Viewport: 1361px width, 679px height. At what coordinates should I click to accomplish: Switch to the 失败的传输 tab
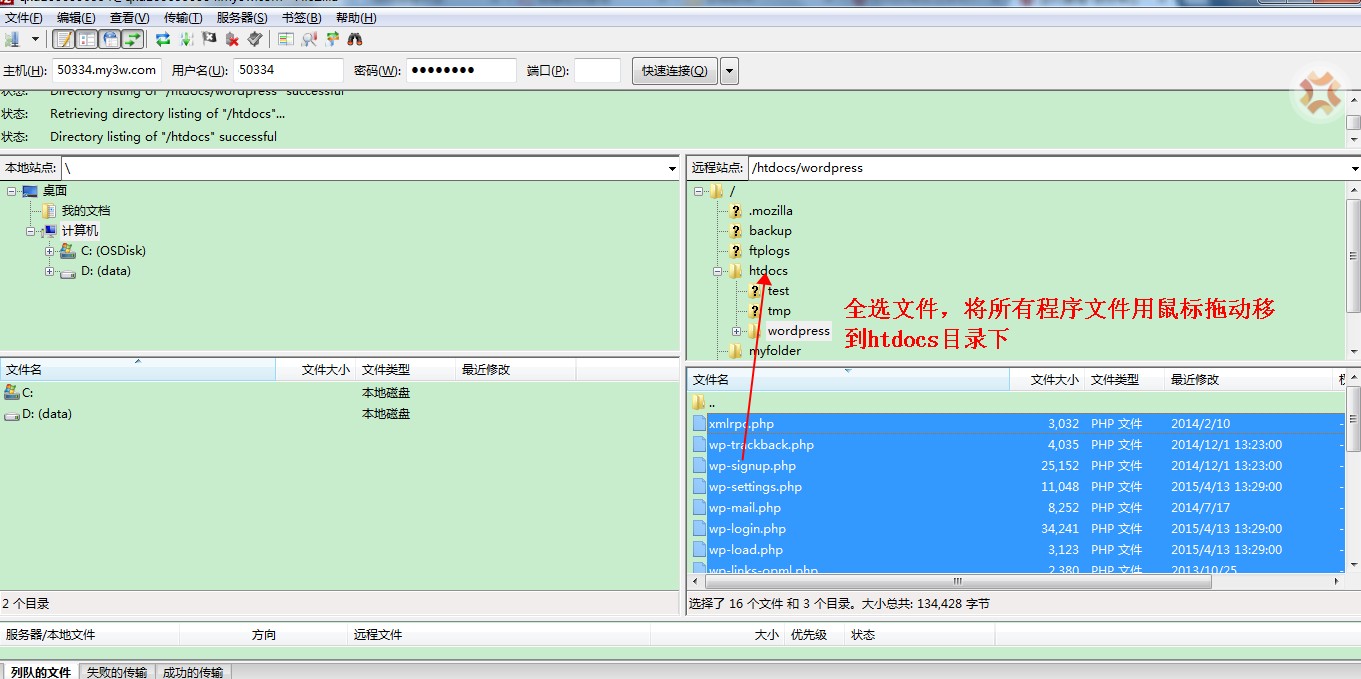coord(117,672)
